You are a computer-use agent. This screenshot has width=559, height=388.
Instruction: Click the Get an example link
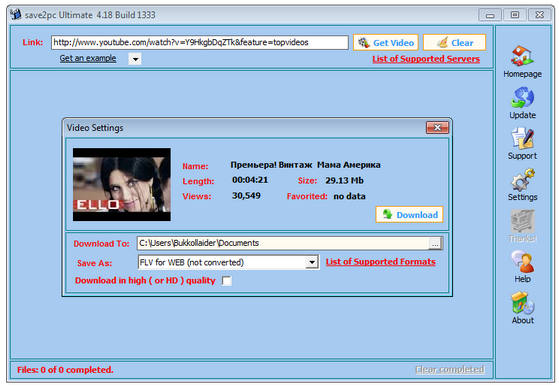(88, 58)
